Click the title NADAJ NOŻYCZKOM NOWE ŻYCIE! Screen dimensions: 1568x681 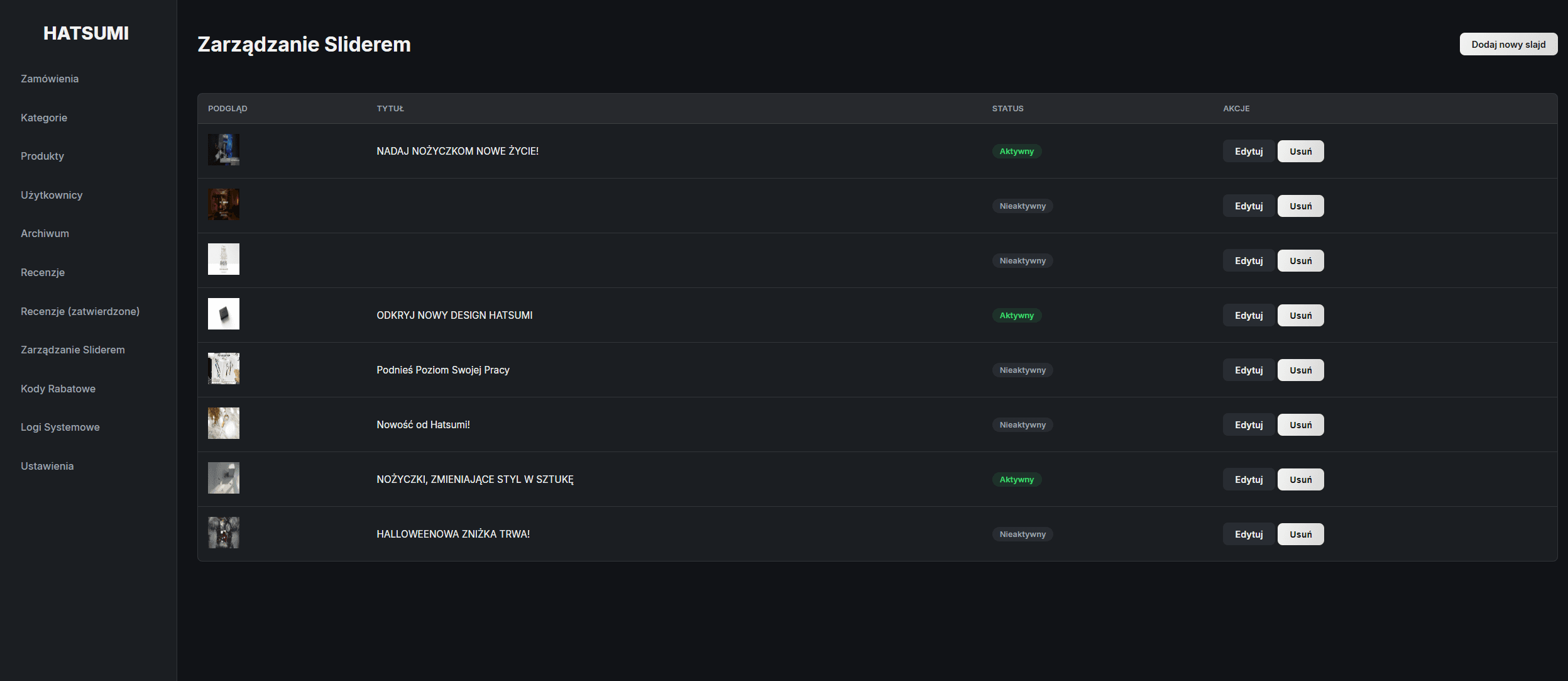458,151
